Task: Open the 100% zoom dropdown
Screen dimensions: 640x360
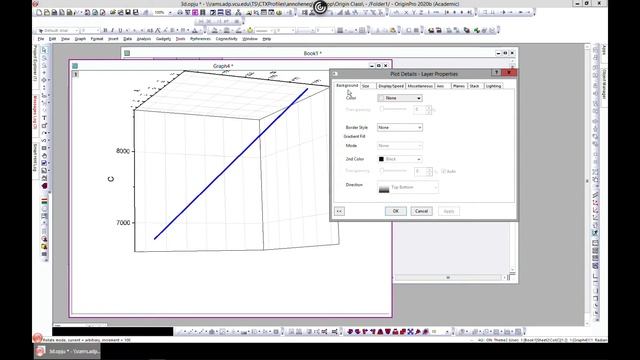Action: 170,13
